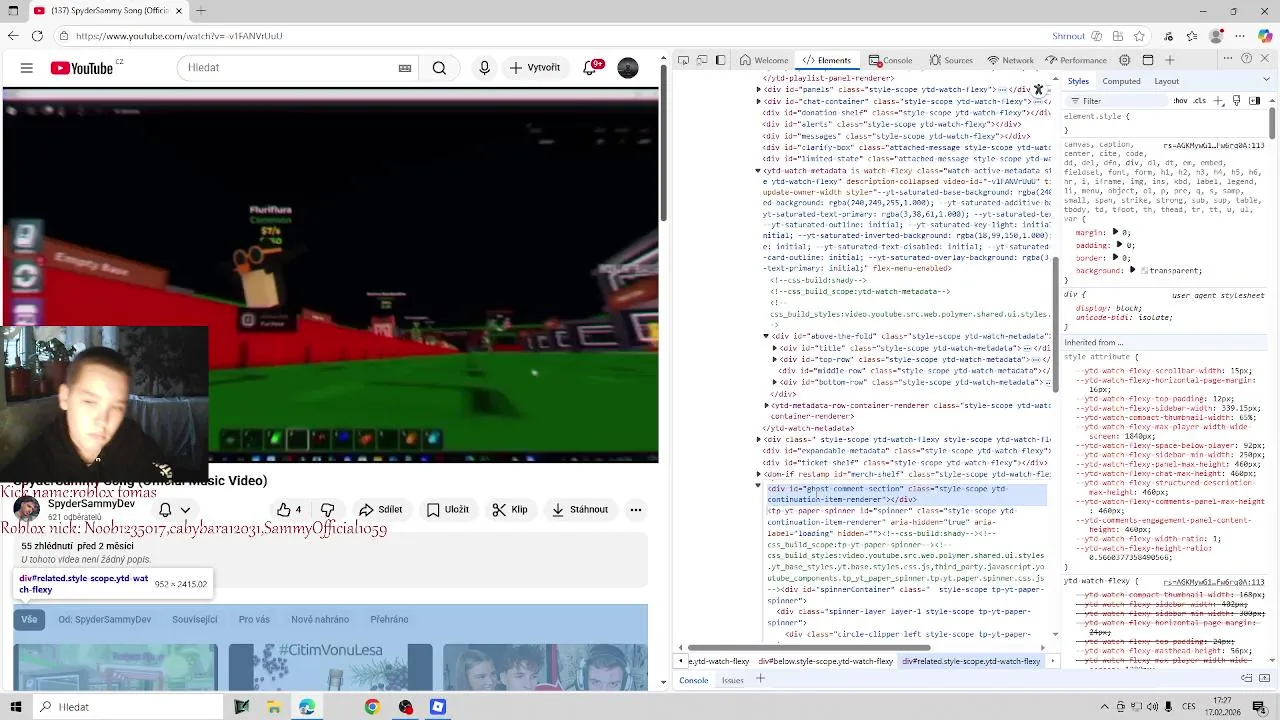The height and width of the screenshot is (720, 1280).
Task: Add another tool to DevTools tab bar
Action: pyautogui.click(x=1170, y=60)
